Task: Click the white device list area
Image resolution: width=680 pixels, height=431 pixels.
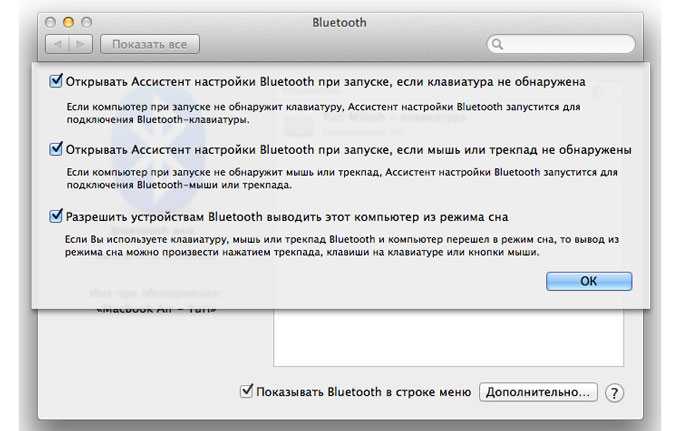Action: point(448,337)
